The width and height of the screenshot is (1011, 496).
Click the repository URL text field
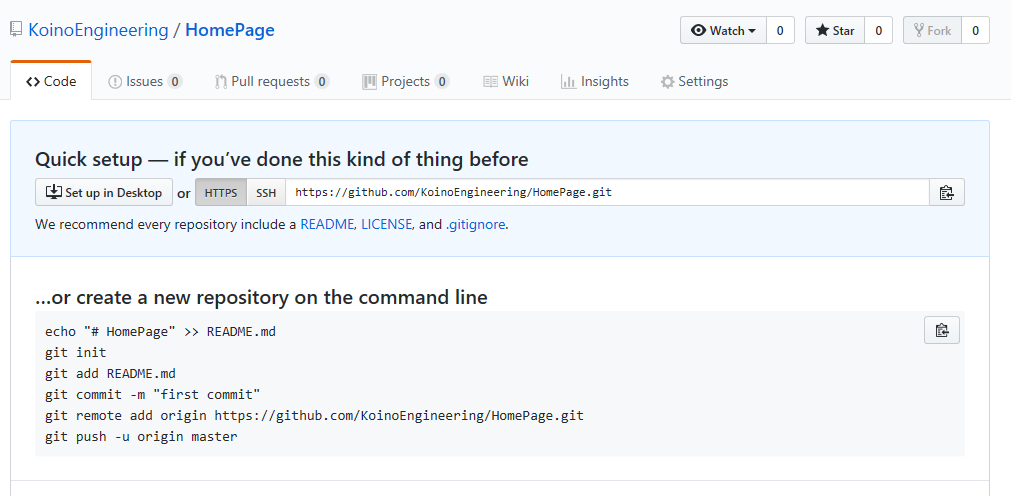[x=607, y=192]
